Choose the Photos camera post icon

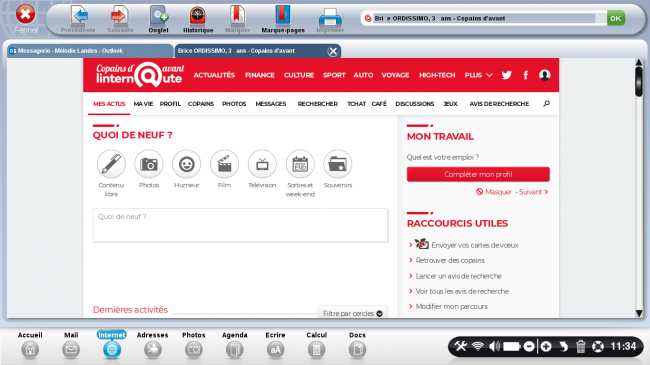pos(149,164)
